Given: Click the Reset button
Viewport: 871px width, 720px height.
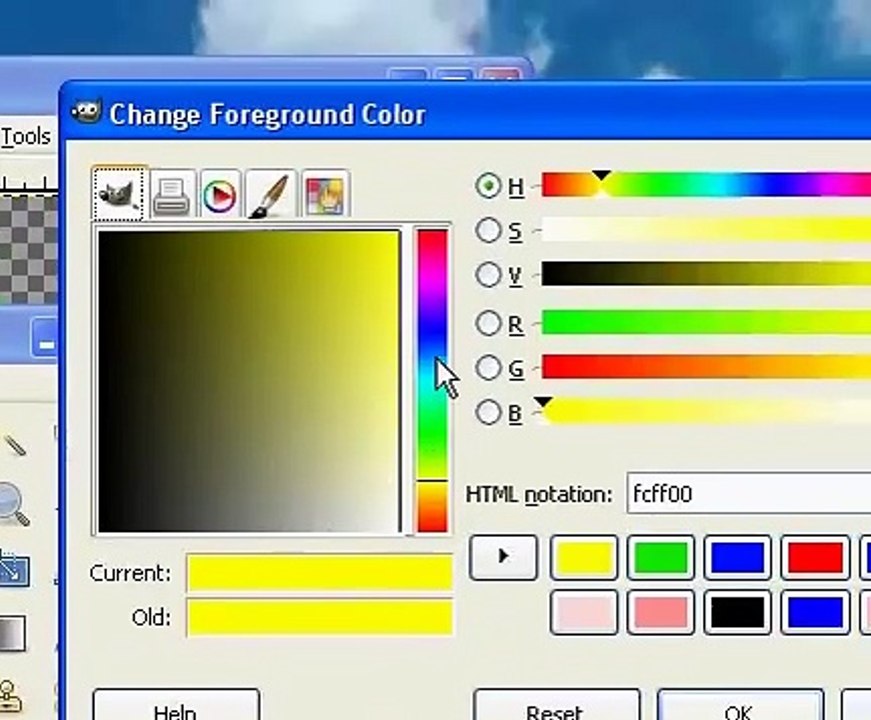Looking at the screenshot, I should (557, 706).
